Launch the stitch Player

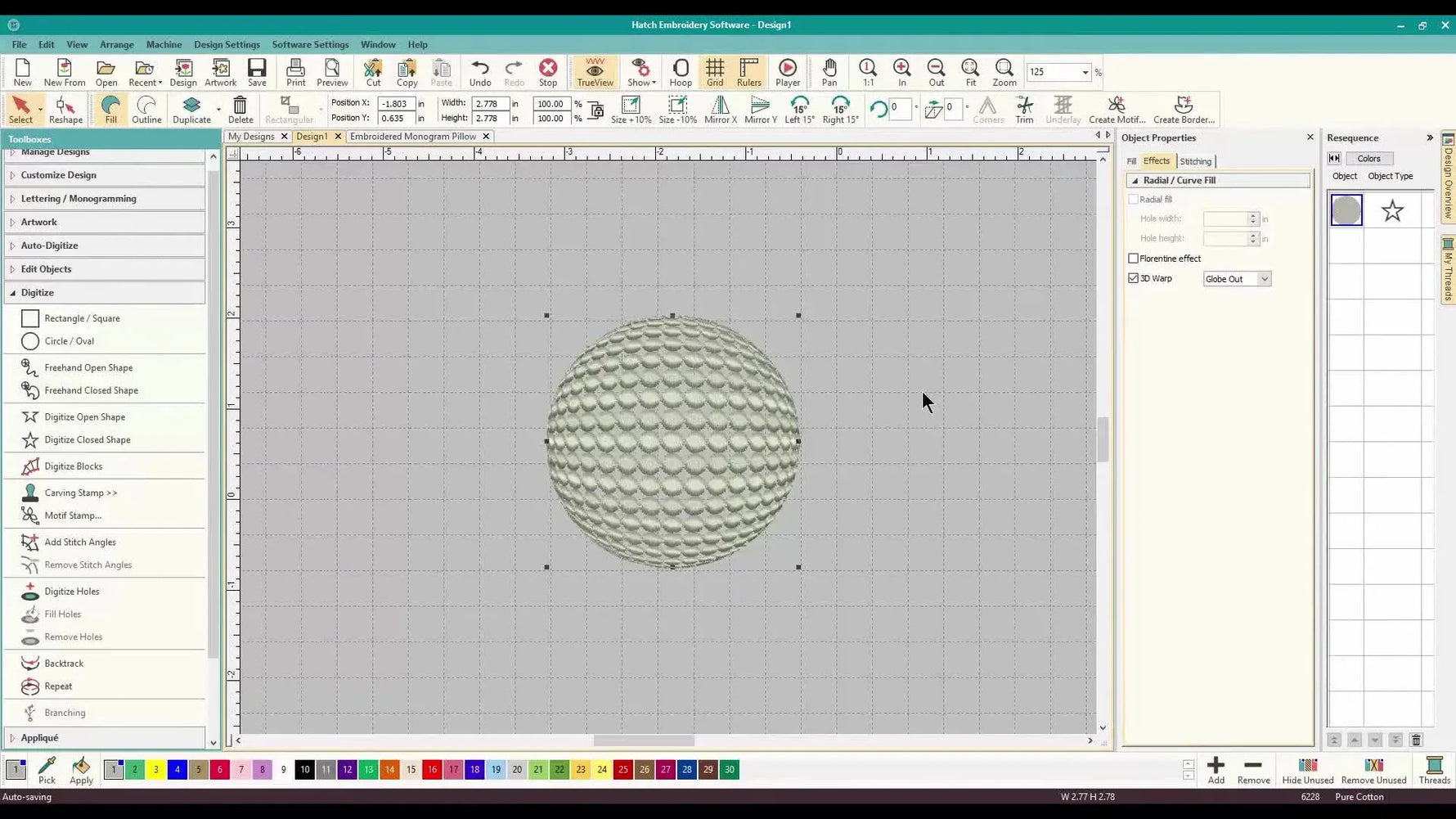click(x=788, y=72)
